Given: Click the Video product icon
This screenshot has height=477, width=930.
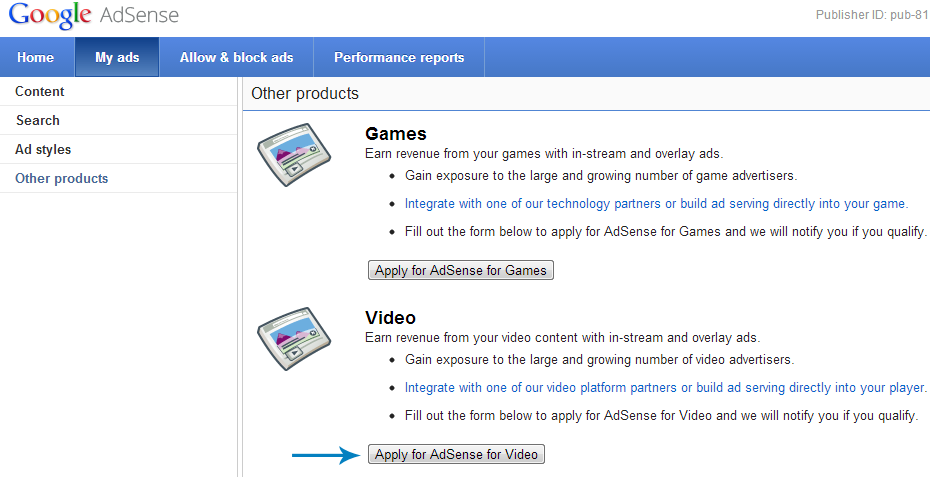Looking at the screenshot, I should [294, 338].
